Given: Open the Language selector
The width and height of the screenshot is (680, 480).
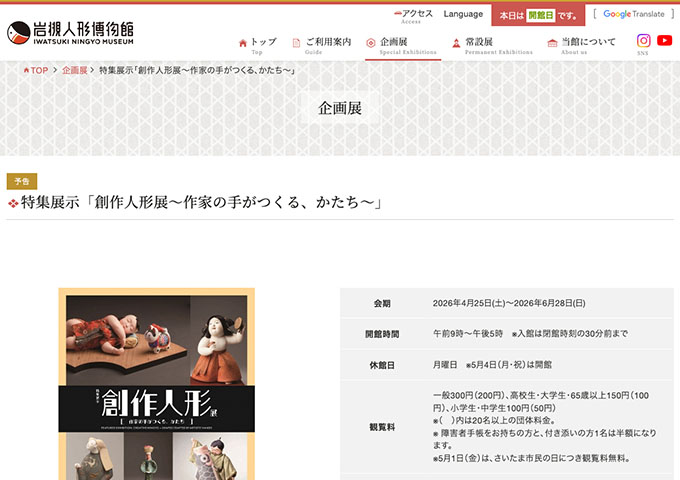Looking at the screenshot, I should pos(463,14).
